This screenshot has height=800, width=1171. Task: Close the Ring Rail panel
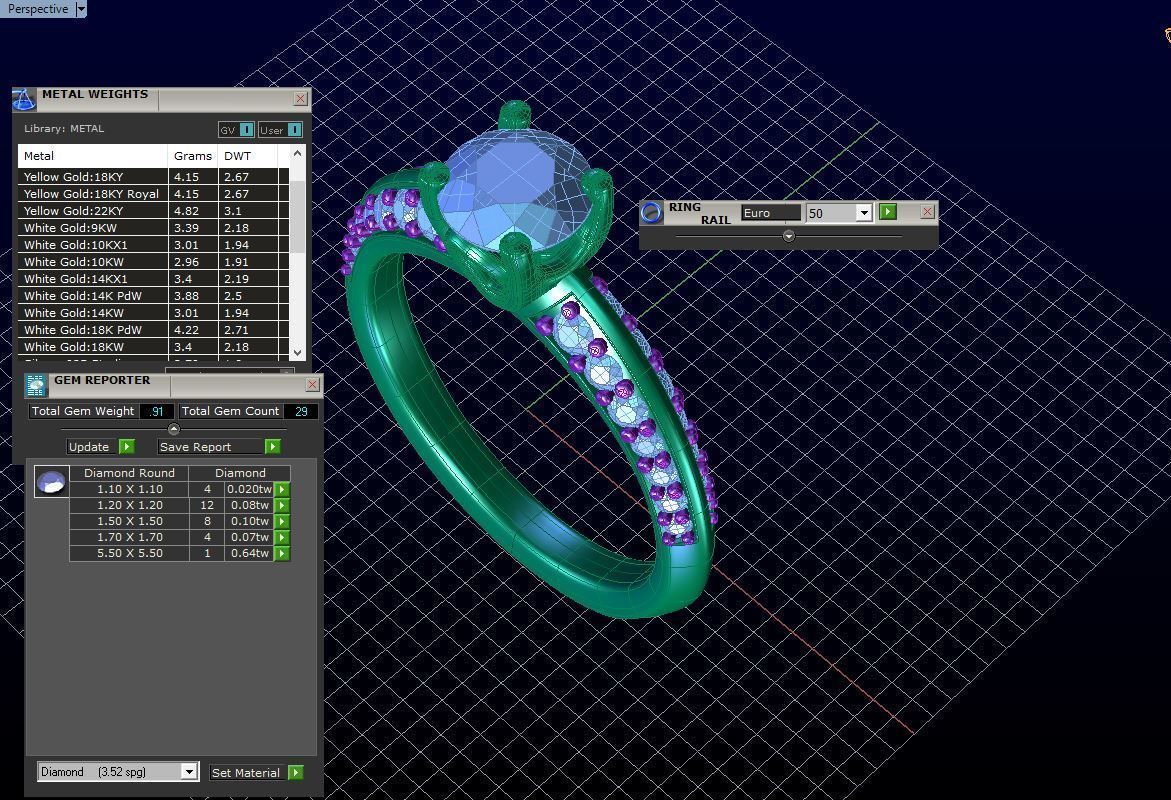[927, 212]
